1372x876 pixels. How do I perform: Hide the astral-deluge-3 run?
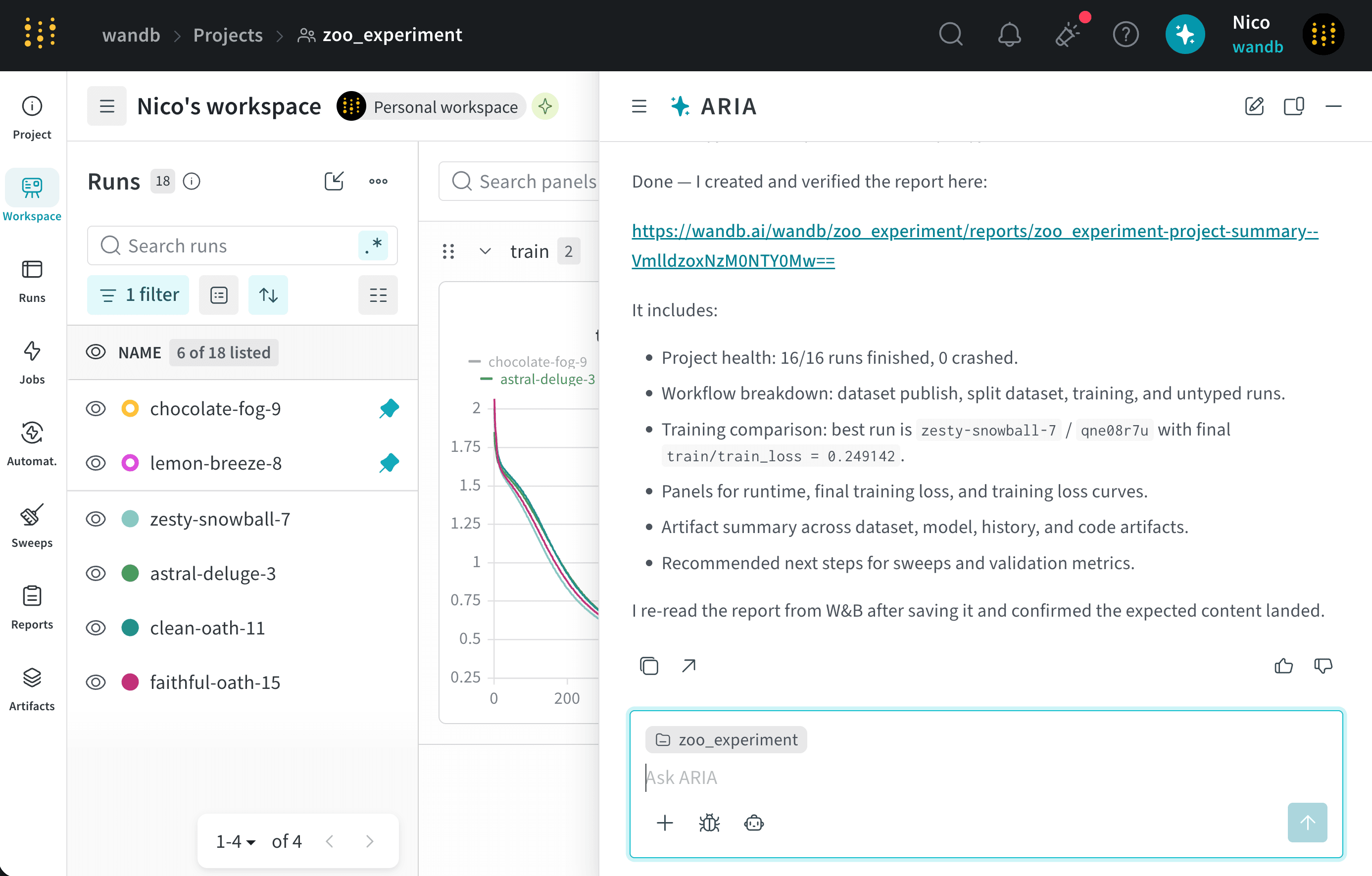coord(96,573)
